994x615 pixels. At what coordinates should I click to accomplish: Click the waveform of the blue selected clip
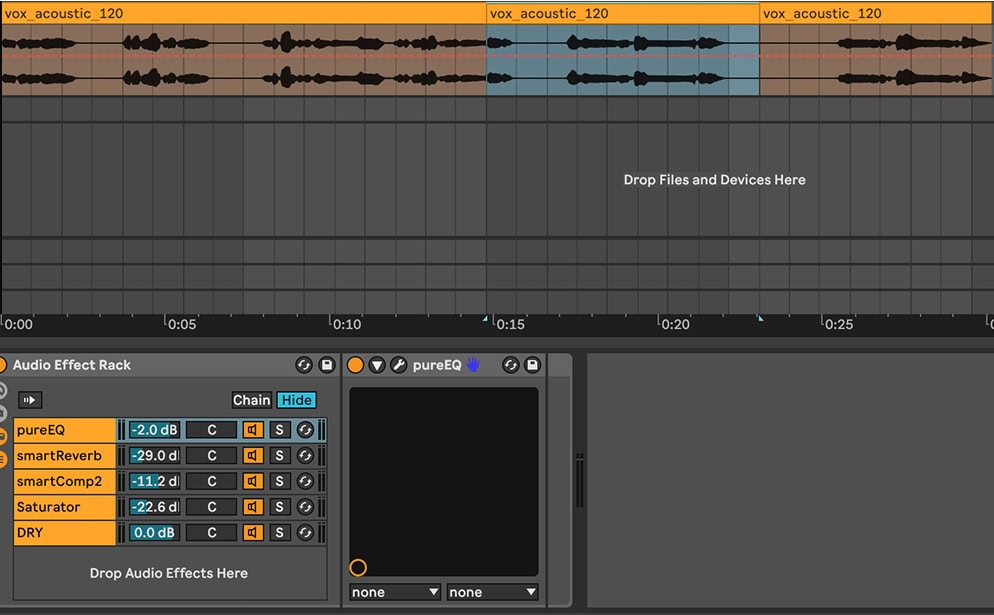(623, 60)
